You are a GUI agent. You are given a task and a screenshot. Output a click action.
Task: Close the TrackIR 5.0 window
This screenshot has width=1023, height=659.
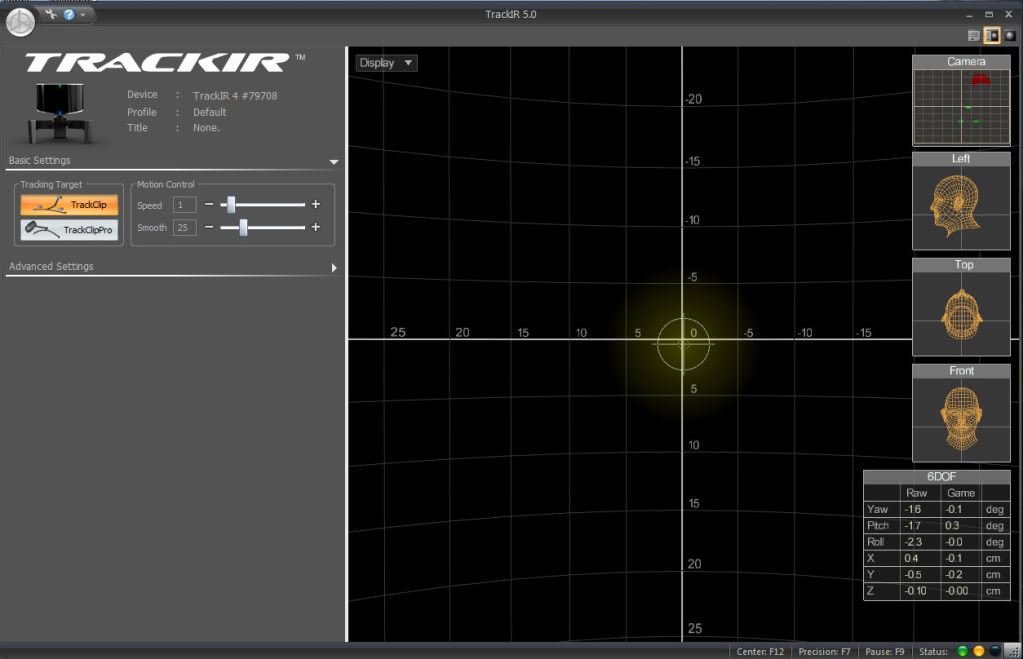pos(1009,14)
